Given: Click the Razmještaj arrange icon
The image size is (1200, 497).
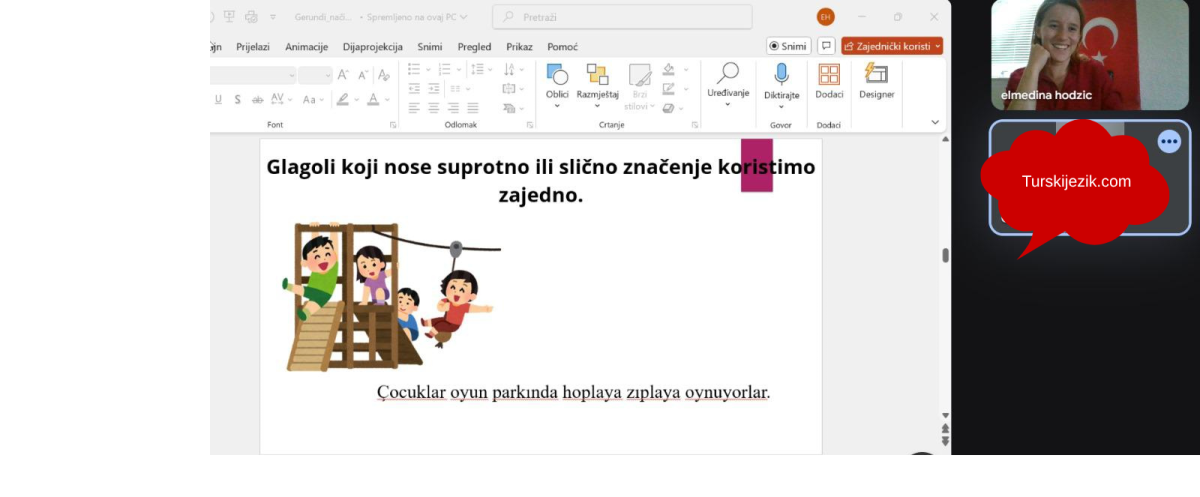Looking at the screenshot, I should [597, 76].
